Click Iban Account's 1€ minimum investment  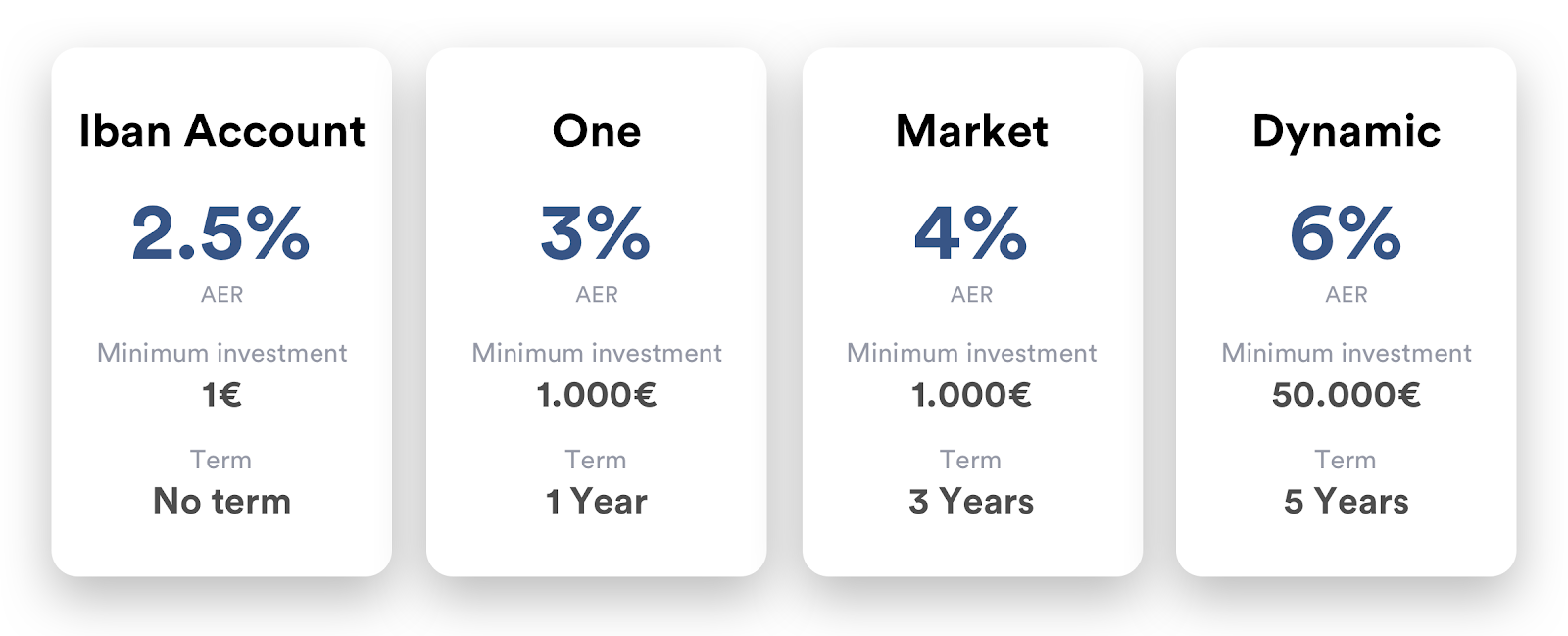(x=221, y=395)
